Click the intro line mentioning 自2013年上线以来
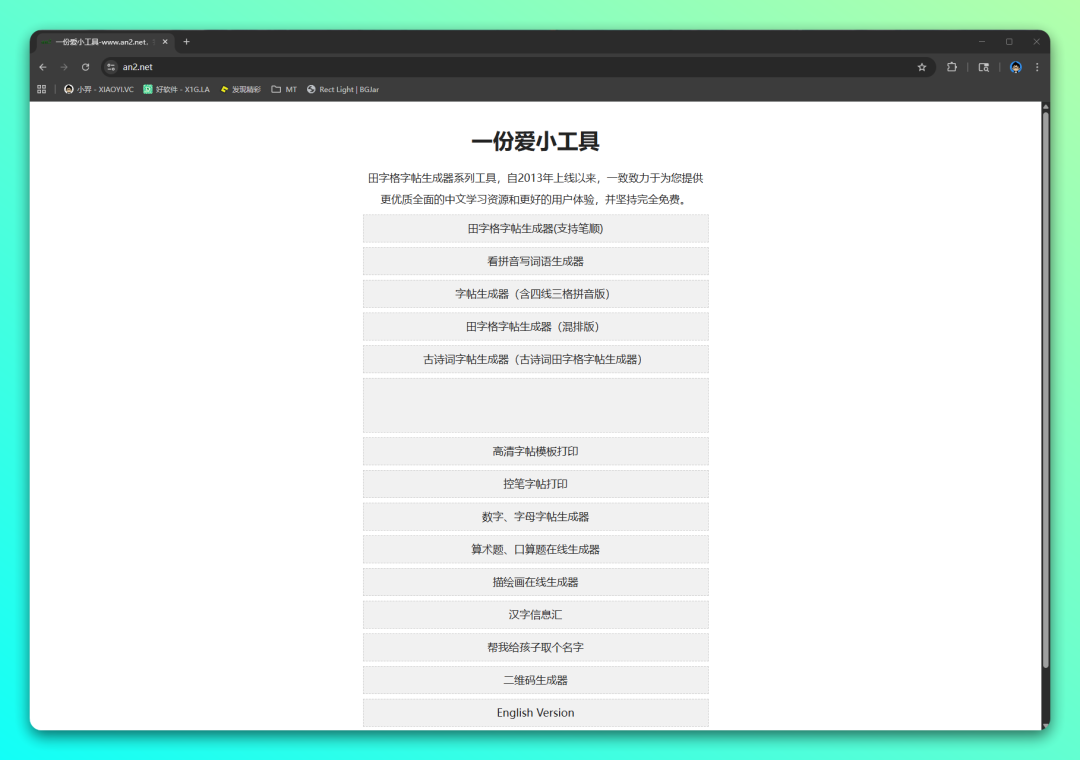 pyautogui.click(x=535, y=178)
